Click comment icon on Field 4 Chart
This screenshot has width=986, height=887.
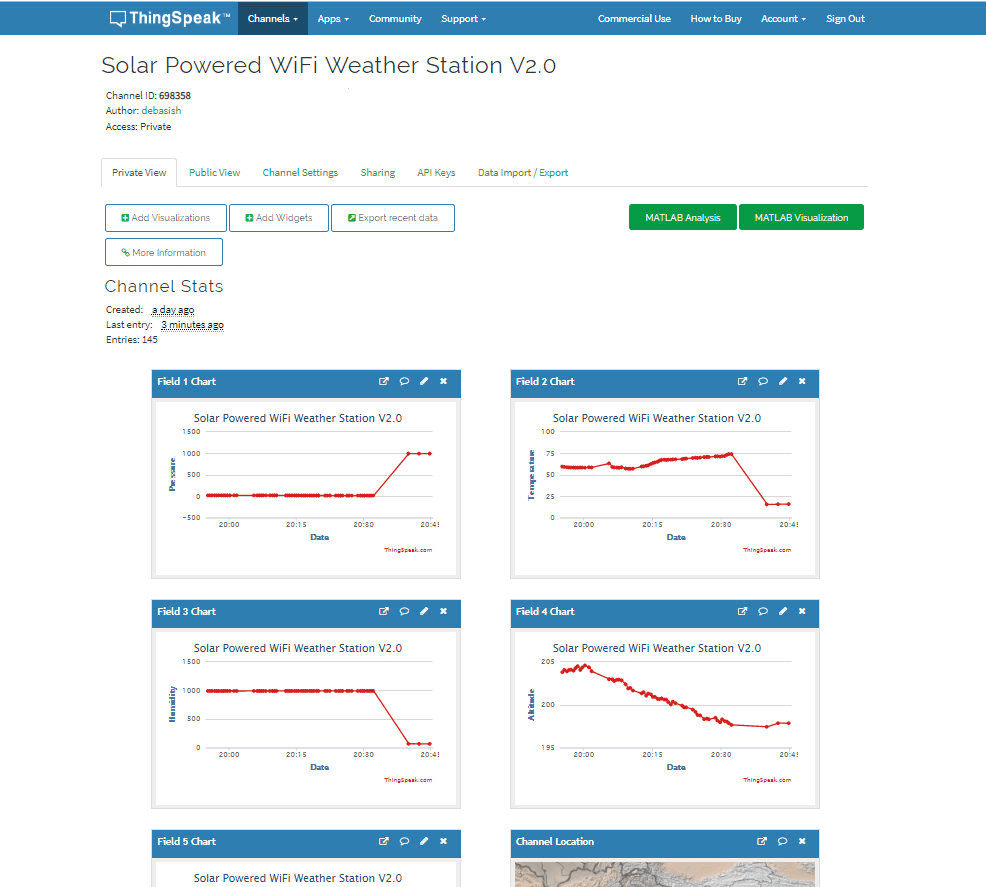(x=763, y=611)
